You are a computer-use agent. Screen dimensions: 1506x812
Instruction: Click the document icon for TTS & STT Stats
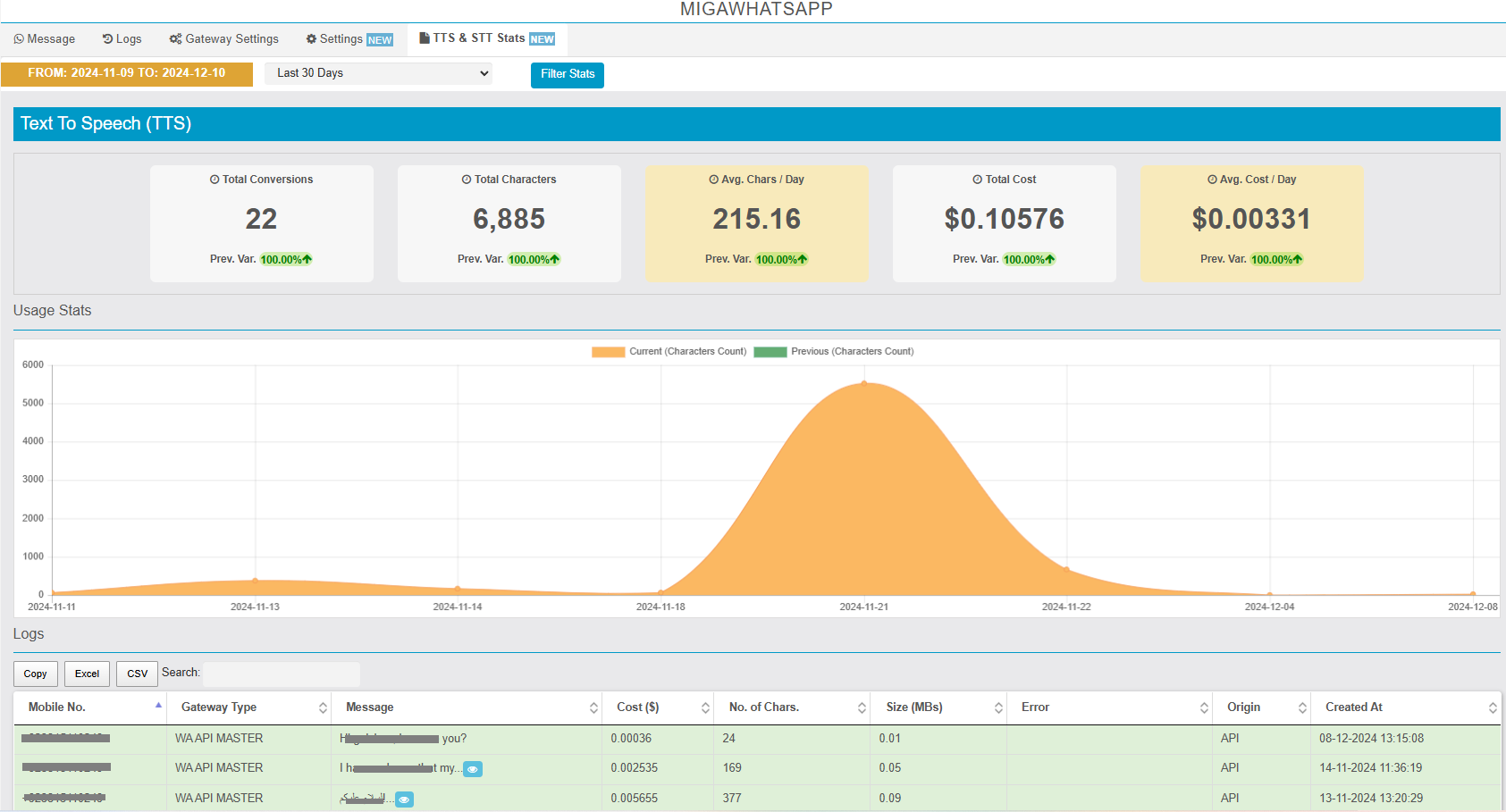(425, 38)
